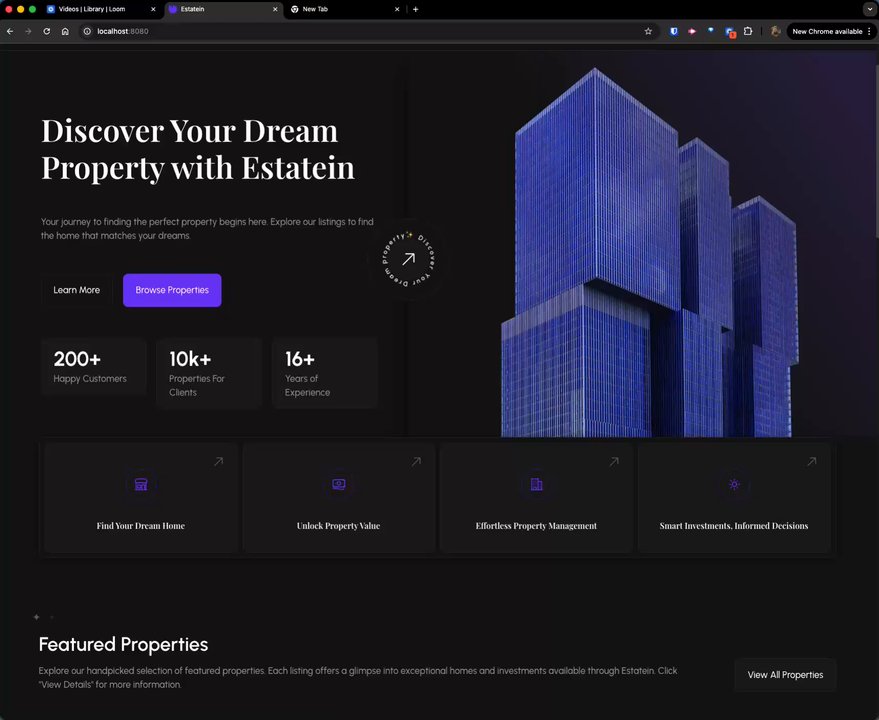Reload the localhost page
879x720 pixels.
point(47,31)
